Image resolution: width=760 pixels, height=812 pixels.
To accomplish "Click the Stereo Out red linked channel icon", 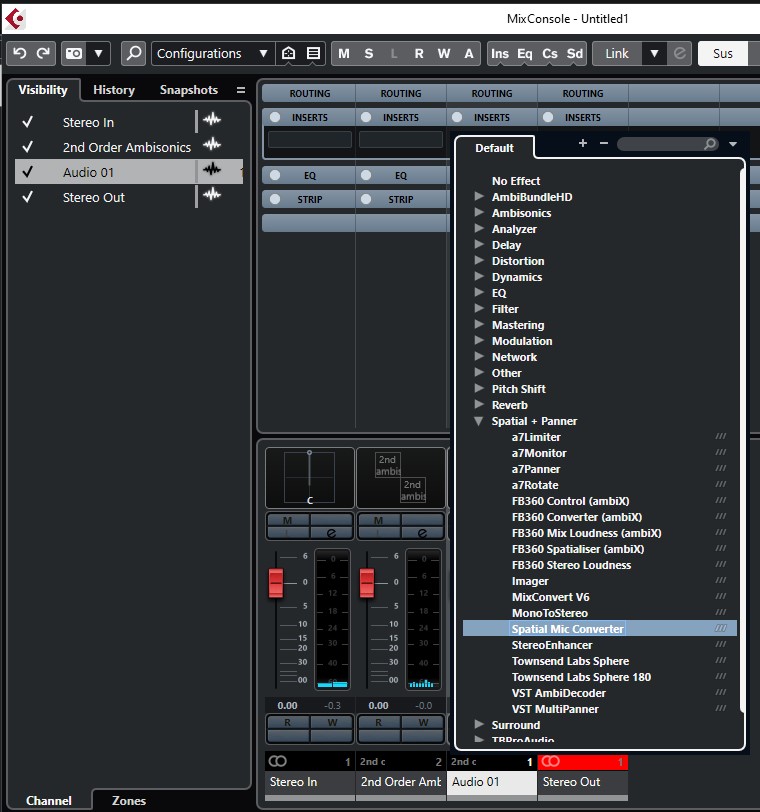I will (550, 761).
